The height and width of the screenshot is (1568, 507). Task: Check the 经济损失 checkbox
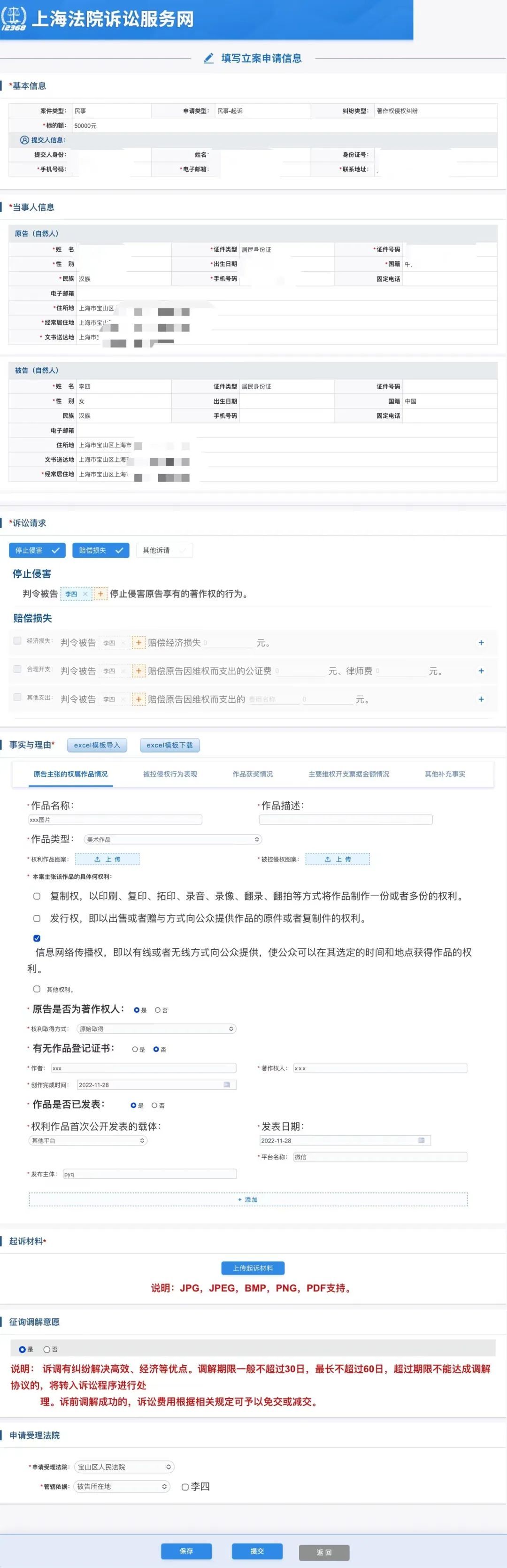pyautogui.click(x=17, y=640)
